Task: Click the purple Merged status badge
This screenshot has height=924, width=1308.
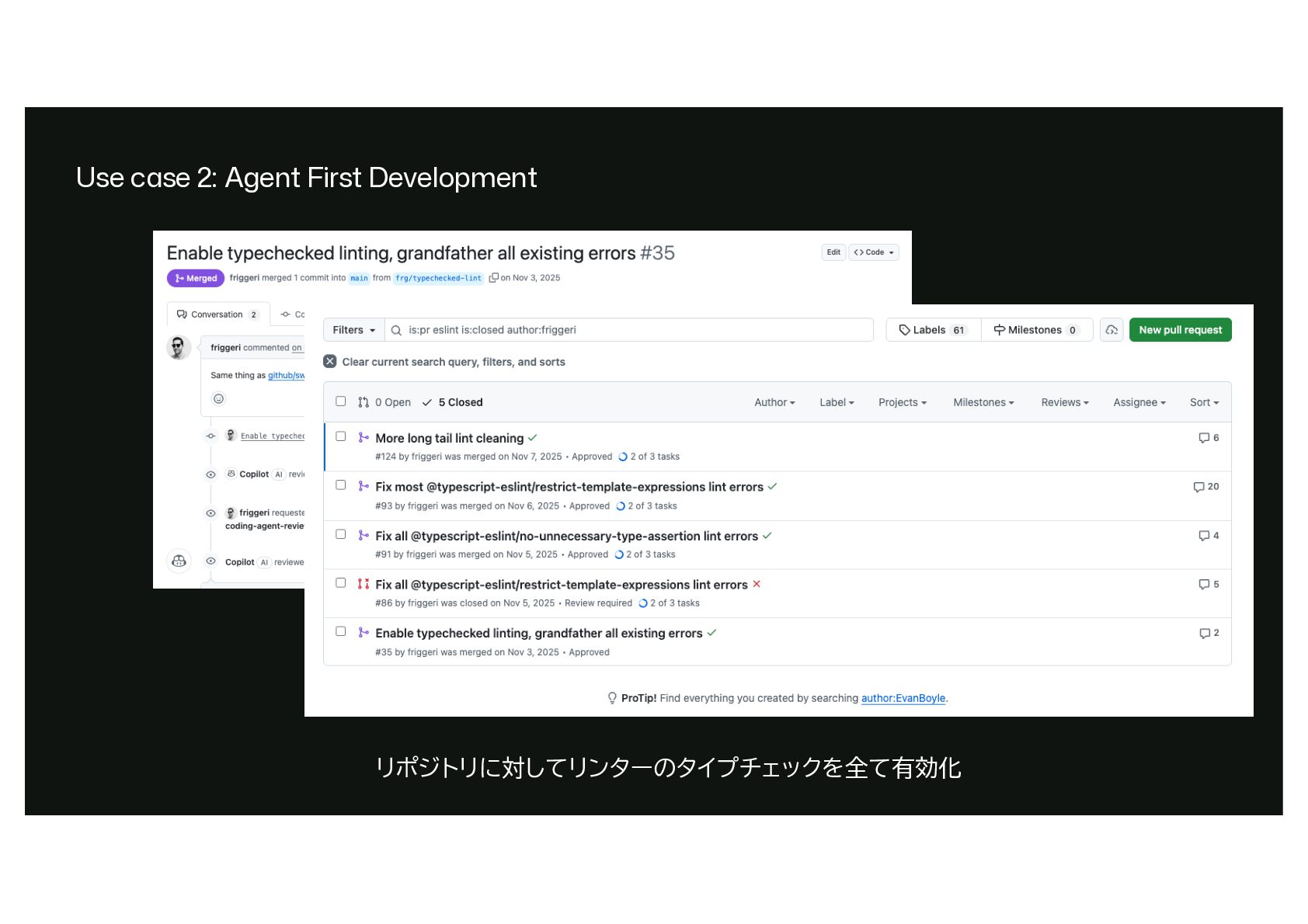Action: click(196, 278)
